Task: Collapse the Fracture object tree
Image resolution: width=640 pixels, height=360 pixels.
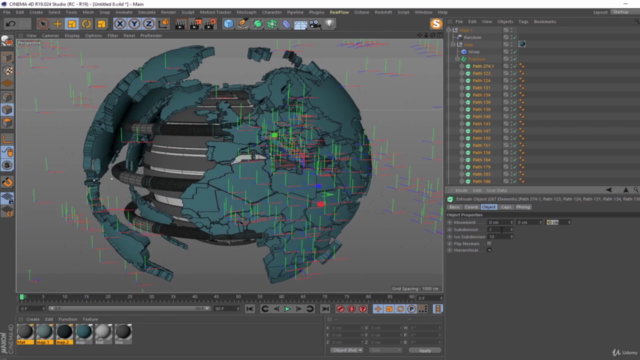Action: [x=458, y=59]
